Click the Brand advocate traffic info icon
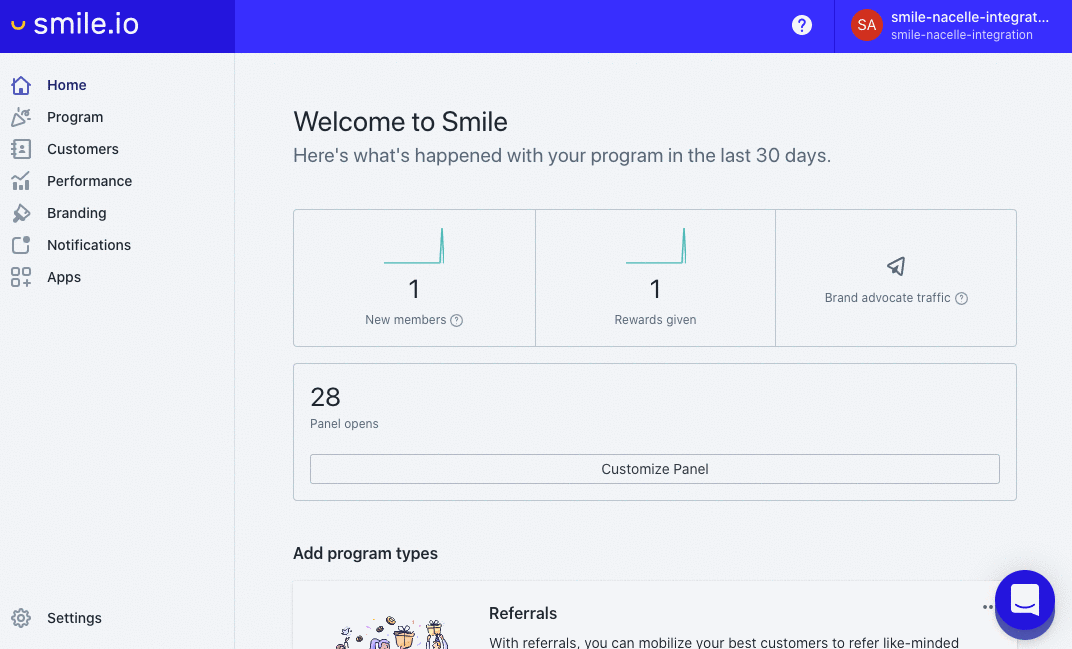The height and width of the screenshot is (649, 1072). [x=961, y=298]
